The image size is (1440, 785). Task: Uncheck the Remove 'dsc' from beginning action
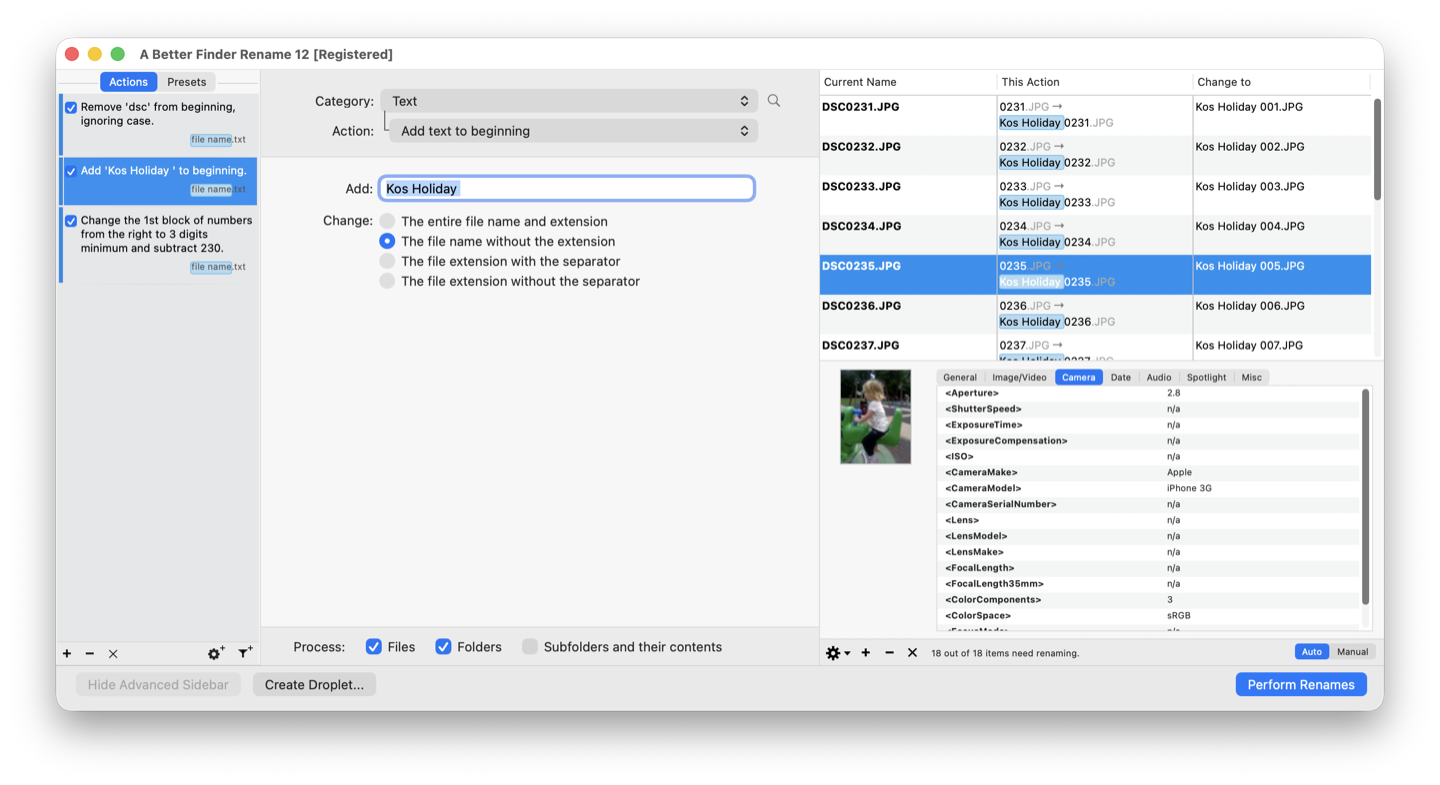pos(71,108)
